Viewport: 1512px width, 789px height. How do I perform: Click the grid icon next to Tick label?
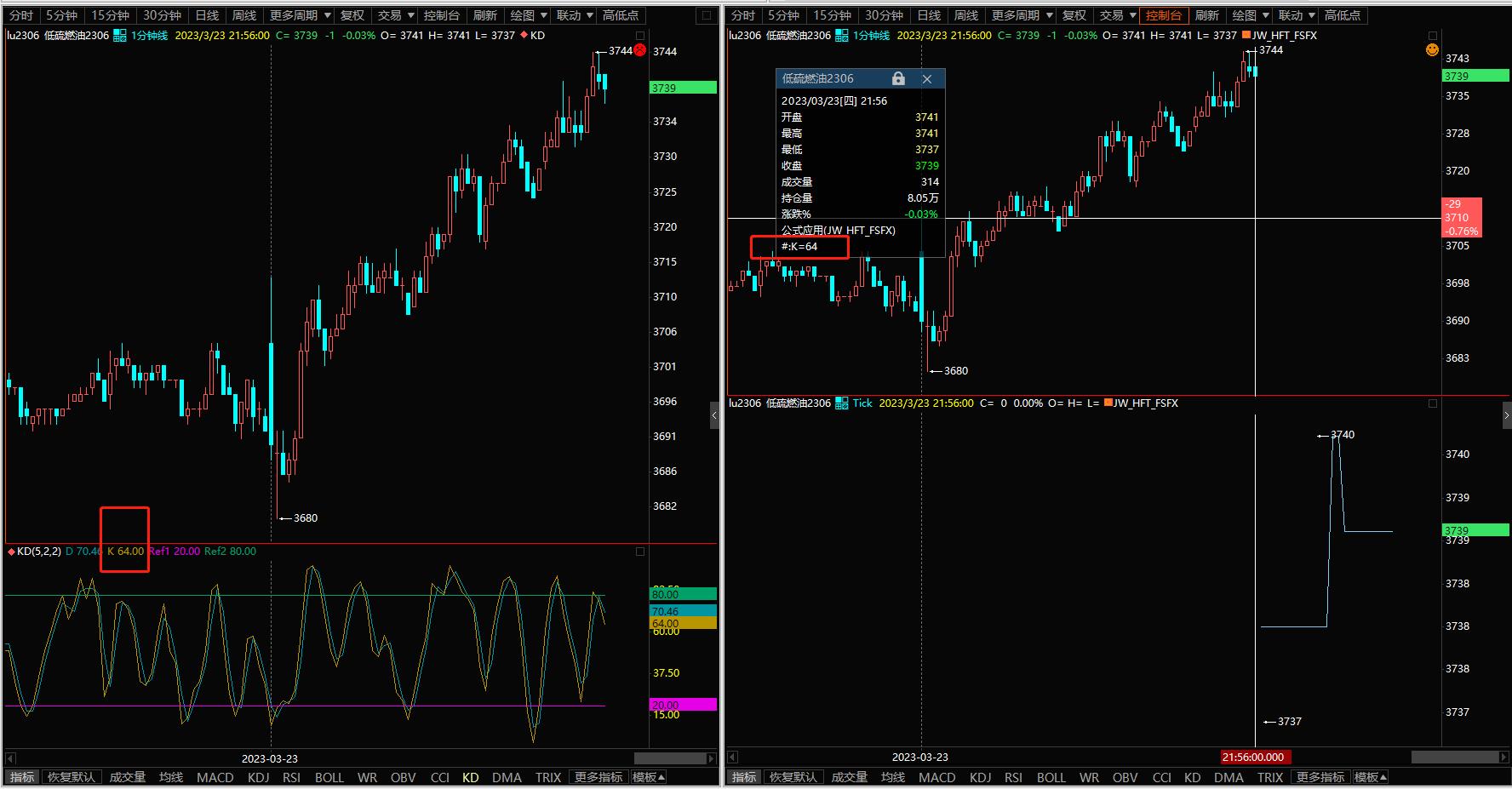(x=841, y=403)
